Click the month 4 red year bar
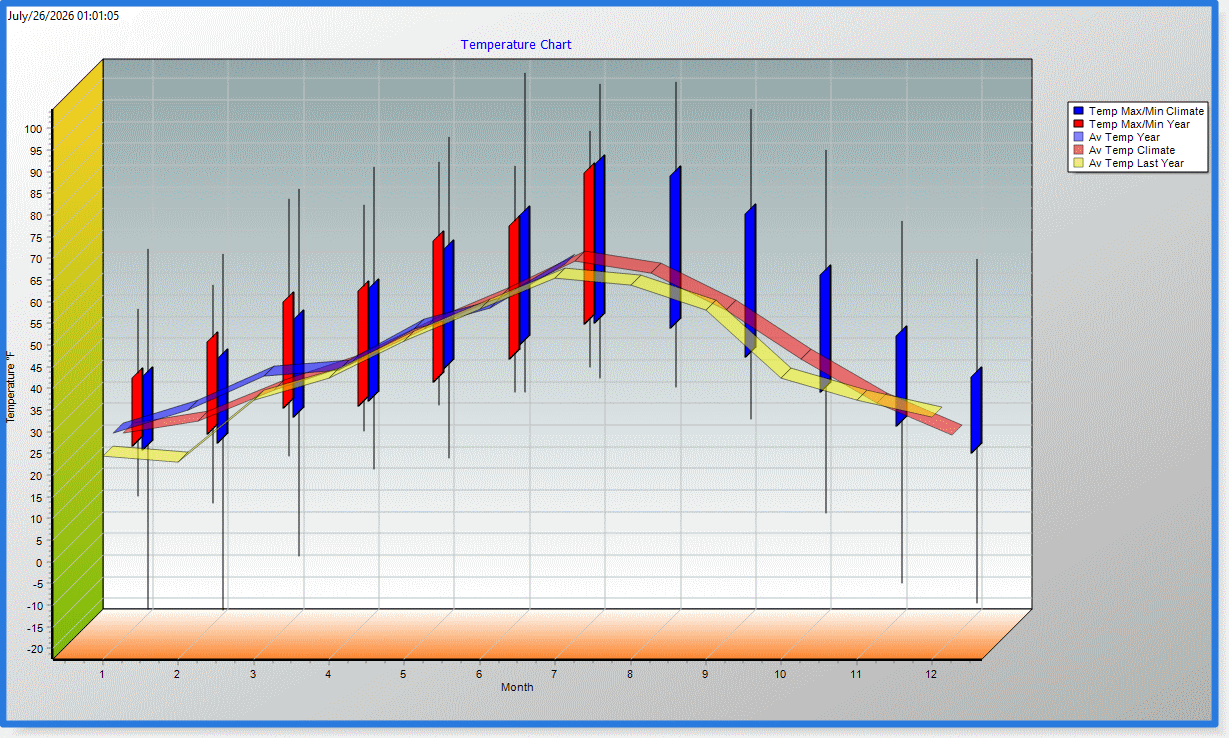Viewport: 1229px width, 738px height. [363, 343]
